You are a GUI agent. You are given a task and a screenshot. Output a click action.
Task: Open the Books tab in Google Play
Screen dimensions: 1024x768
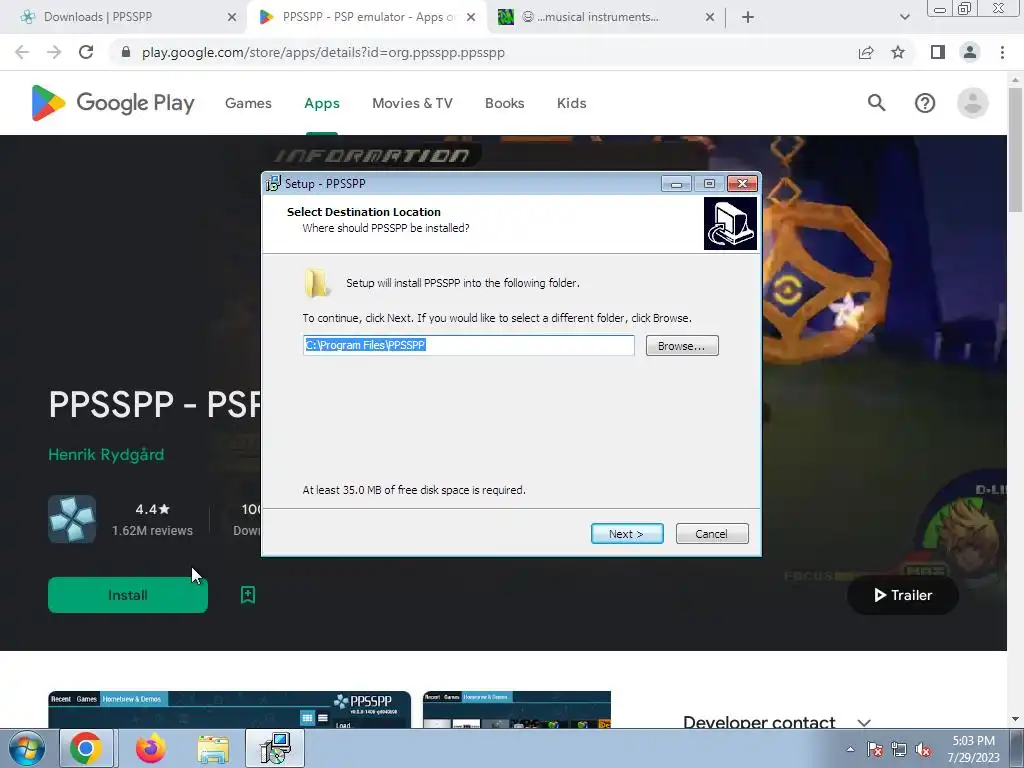coord(504,103)
